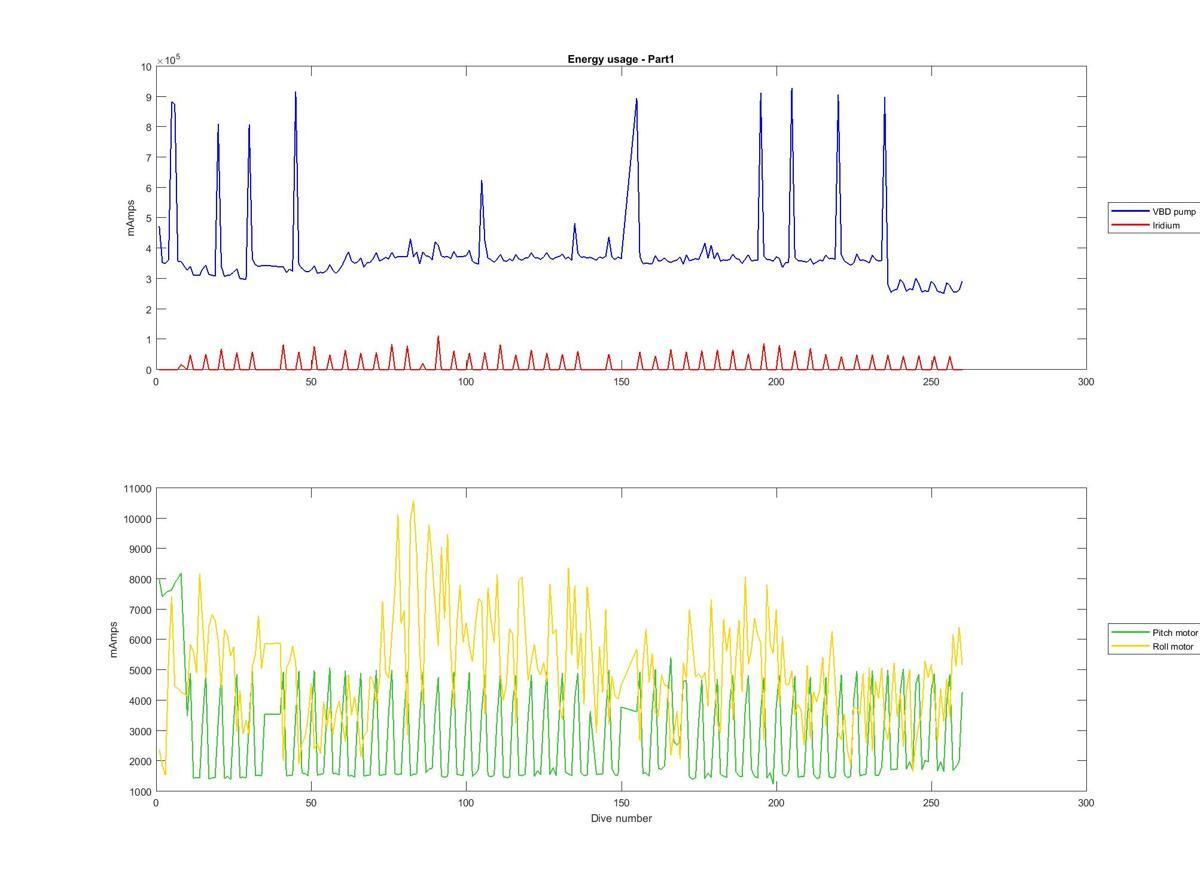Select the 'VBD pump' legend entry

pos(1153,212)
